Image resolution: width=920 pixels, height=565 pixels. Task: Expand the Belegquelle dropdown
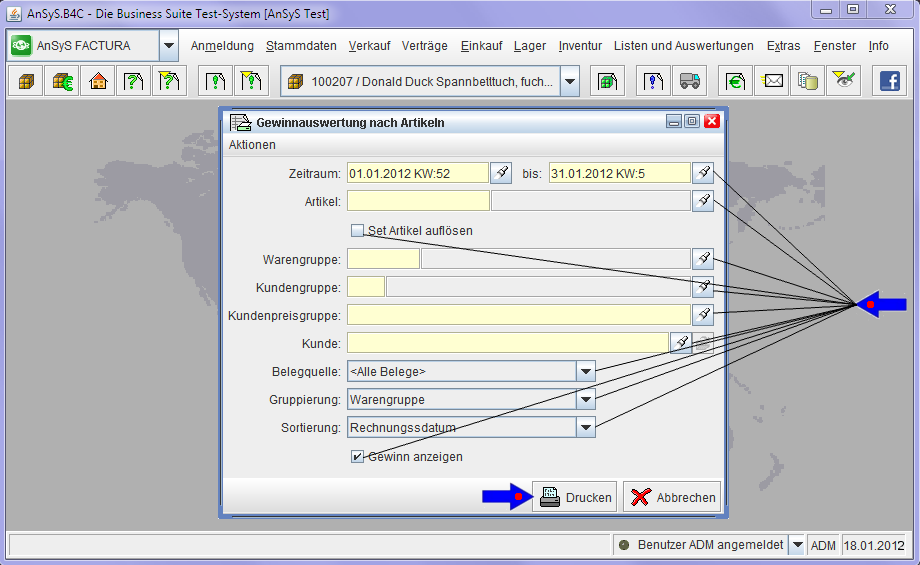coord(586,372)
